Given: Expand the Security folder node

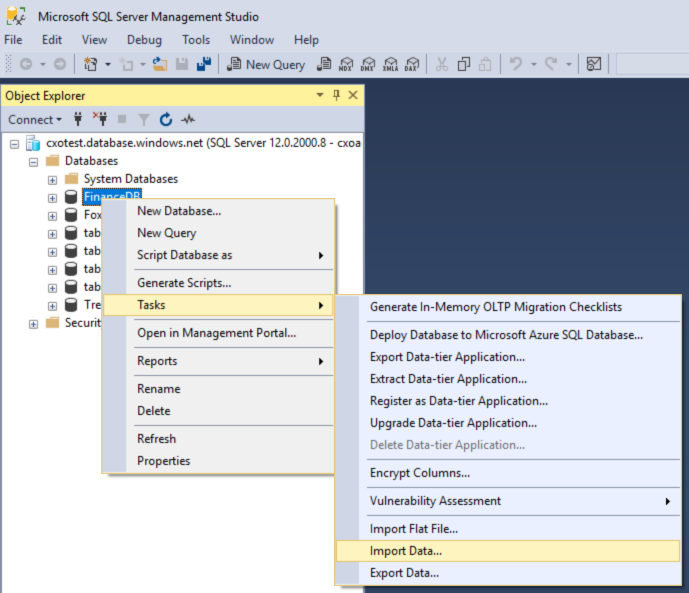Looking at the screenshot, I should [x=33, y=324].
